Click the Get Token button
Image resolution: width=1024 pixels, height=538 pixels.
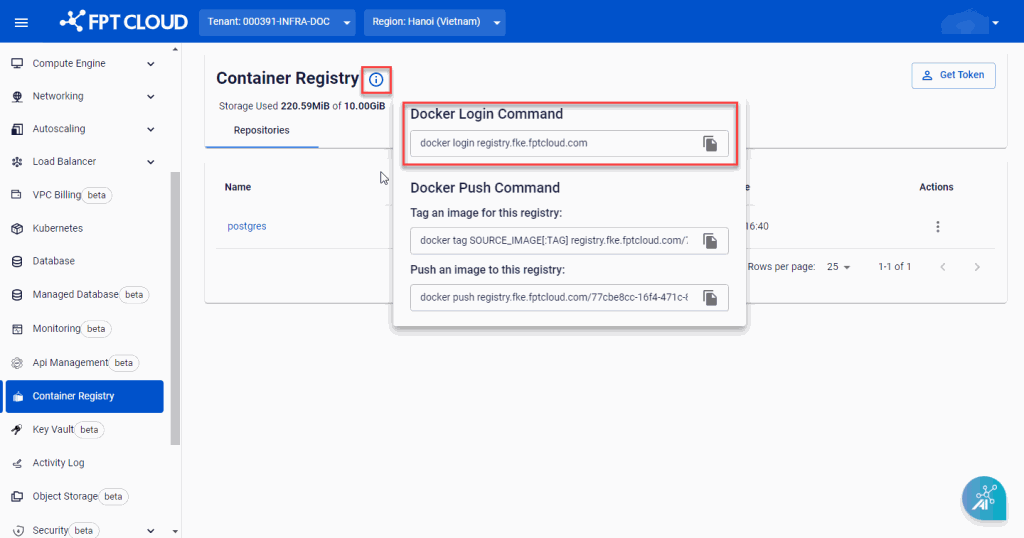[x=953, y=76]
